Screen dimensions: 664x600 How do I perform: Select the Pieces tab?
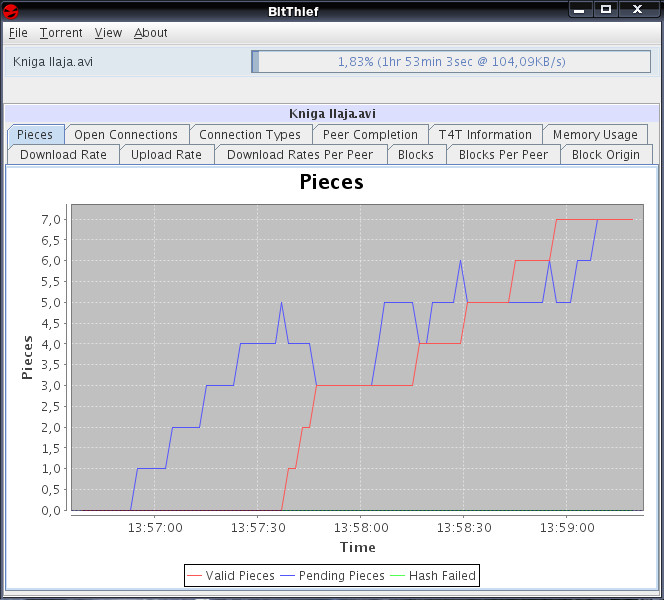click(x=35, y=135)
